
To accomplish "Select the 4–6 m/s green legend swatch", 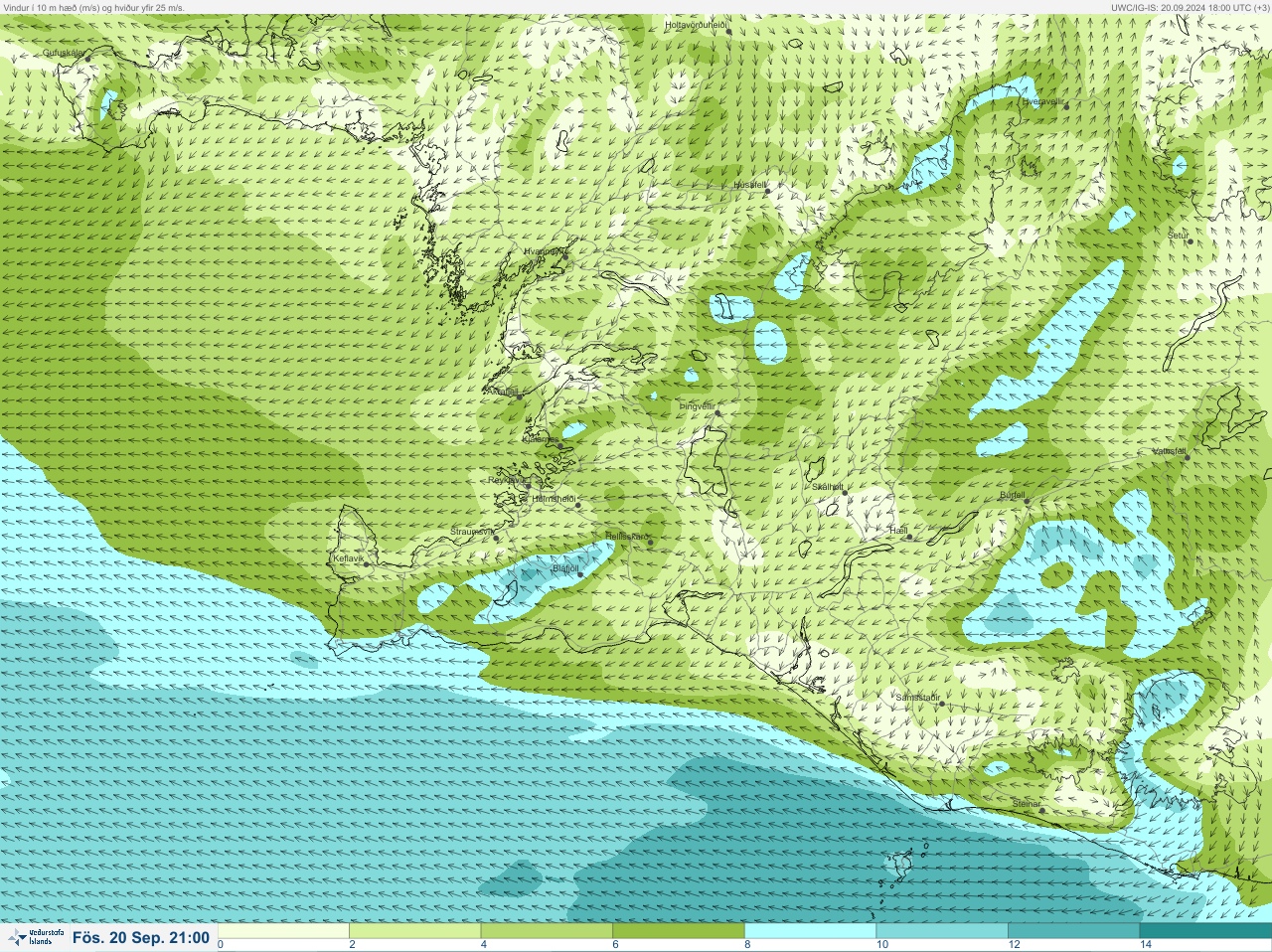I will [547, 931].
